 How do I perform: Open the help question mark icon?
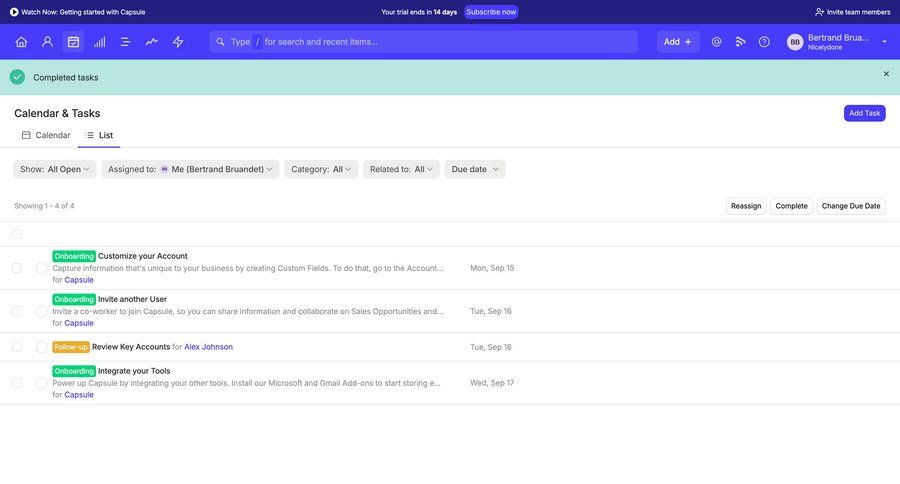[x=764, y=42]
